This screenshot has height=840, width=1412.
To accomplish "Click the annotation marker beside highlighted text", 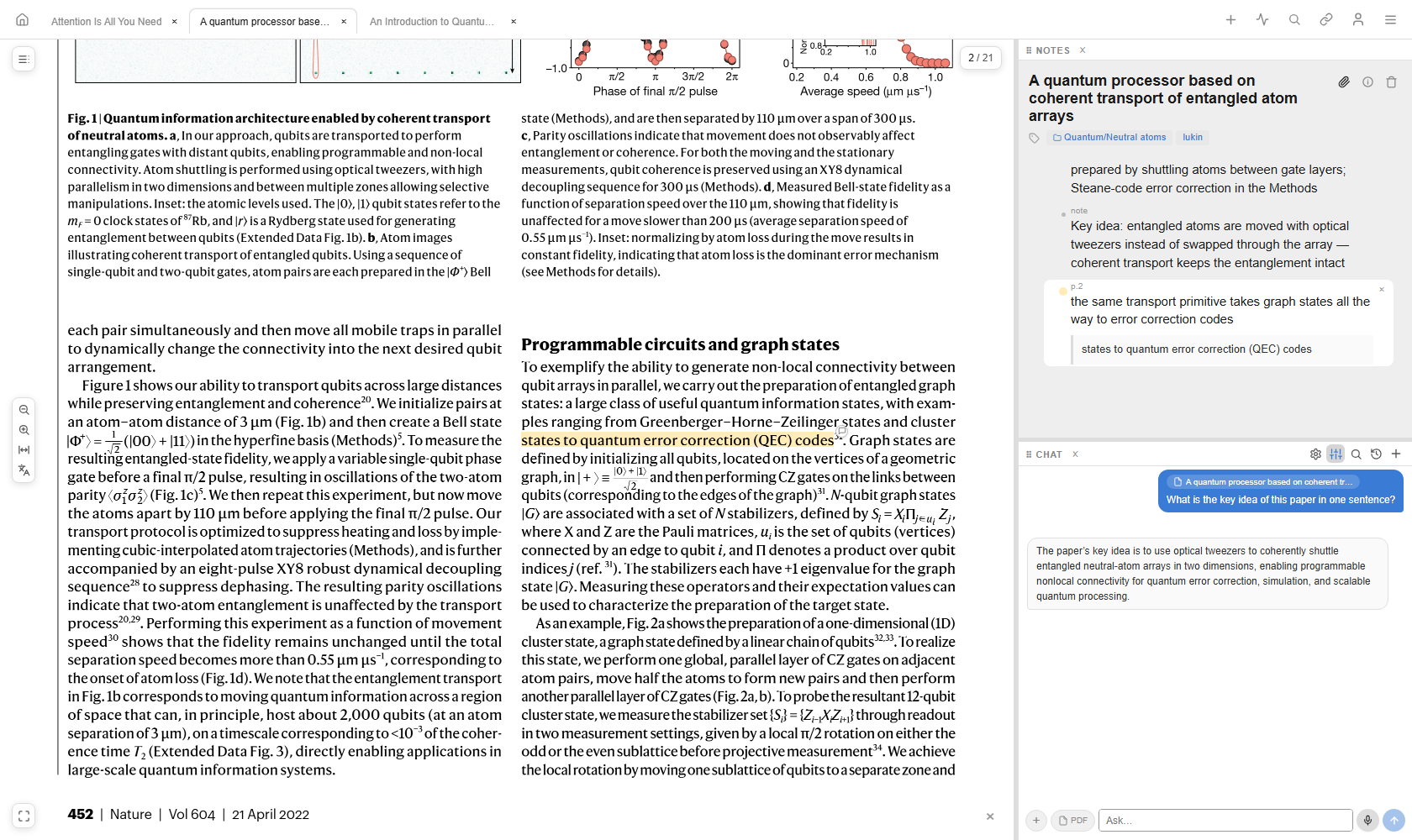I will [841, 432].
